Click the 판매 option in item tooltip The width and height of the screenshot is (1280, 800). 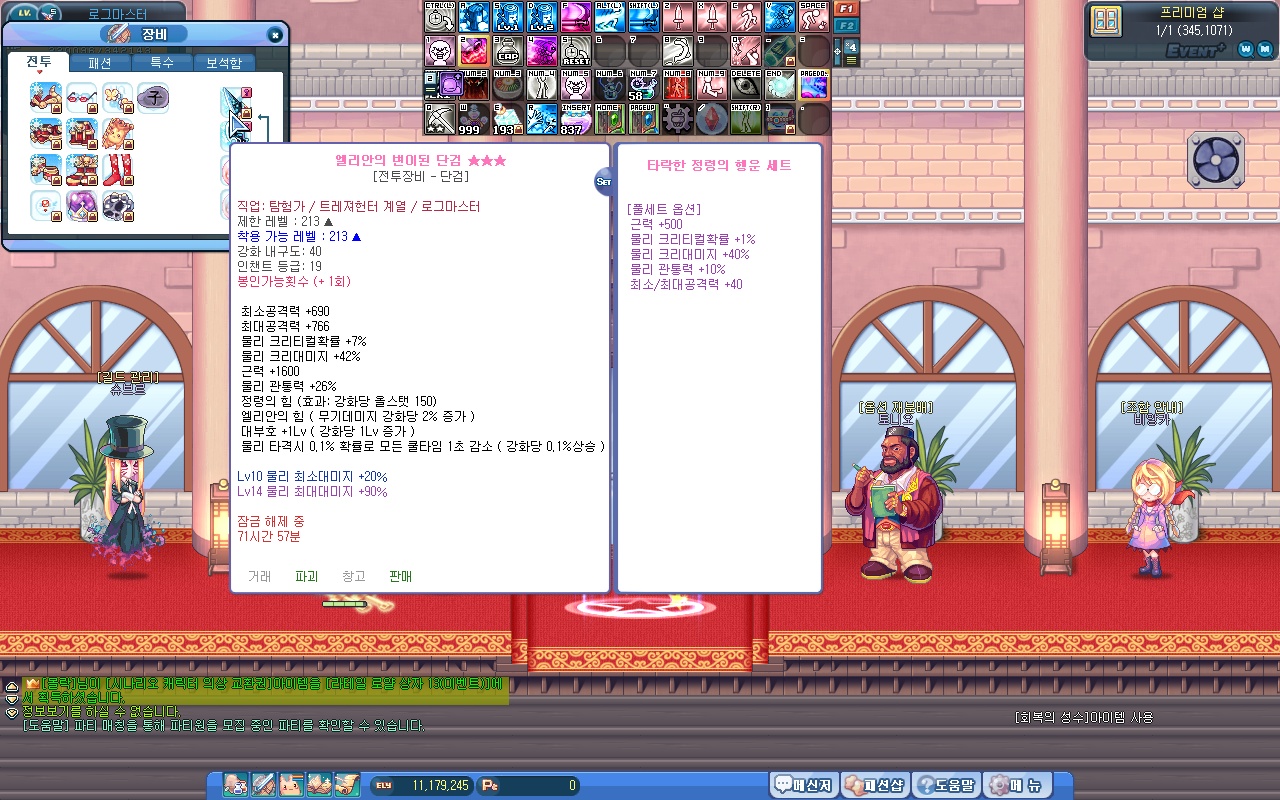(x=400, y=577)
